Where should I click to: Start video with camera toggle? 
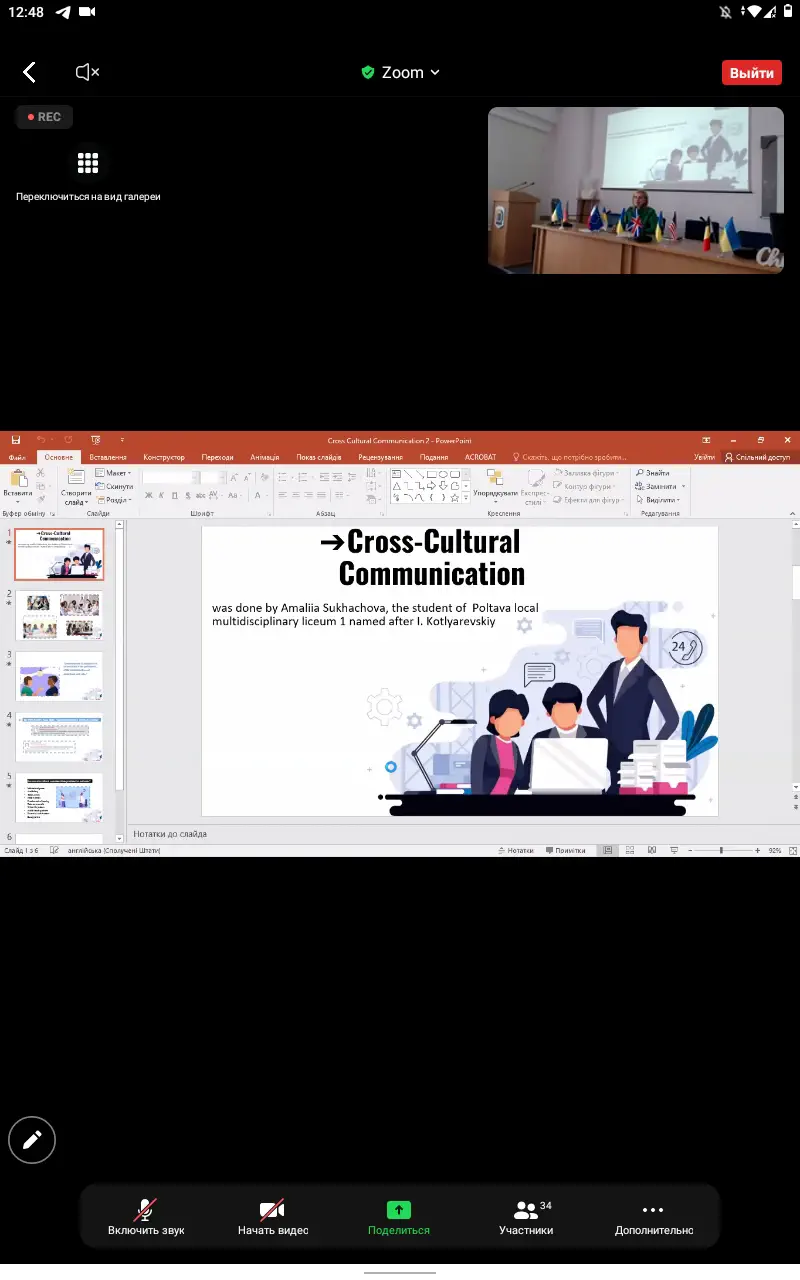(272, 1217)
